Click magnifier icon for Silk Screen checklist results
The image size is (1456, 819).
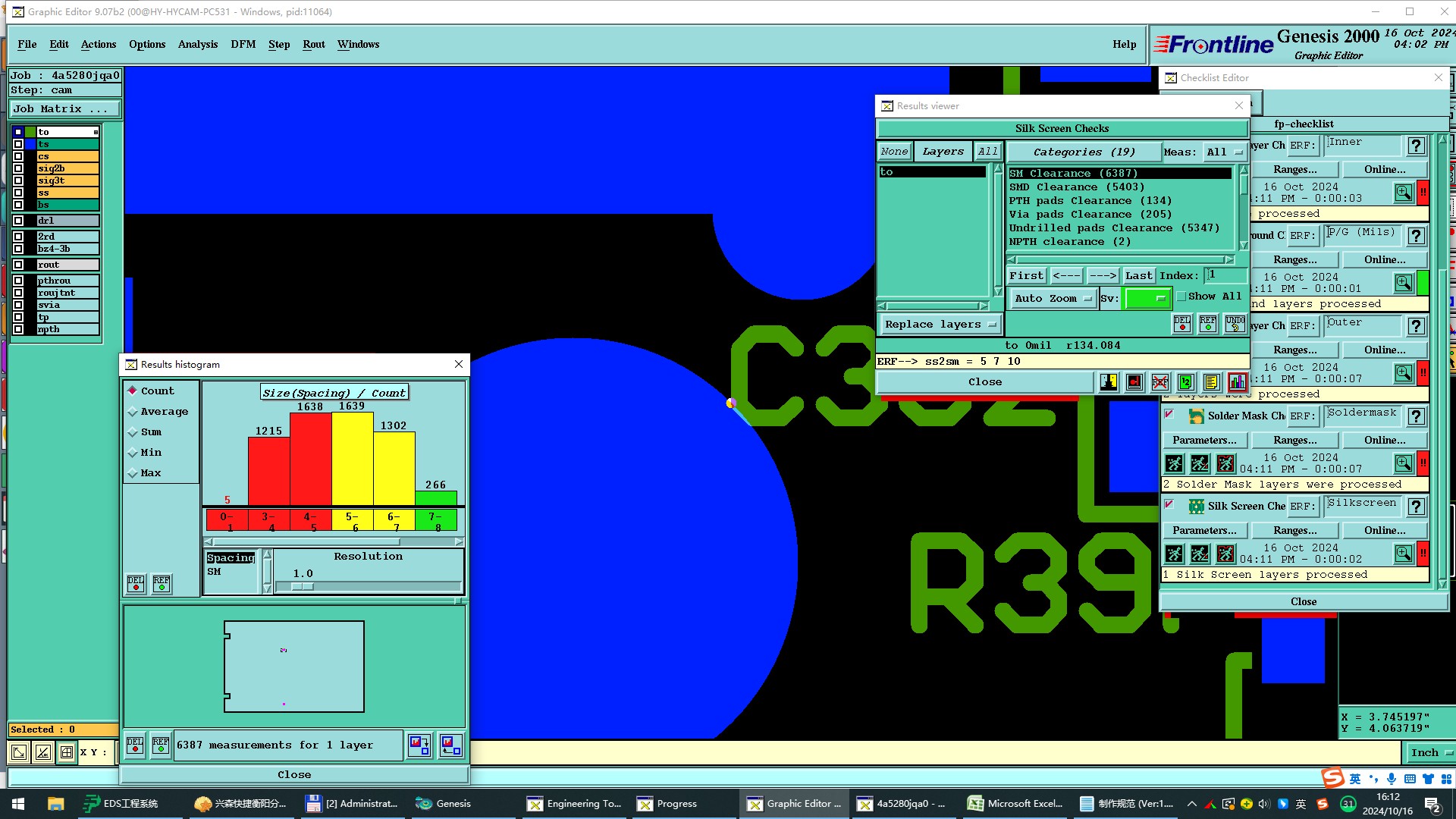[1403, 554]
